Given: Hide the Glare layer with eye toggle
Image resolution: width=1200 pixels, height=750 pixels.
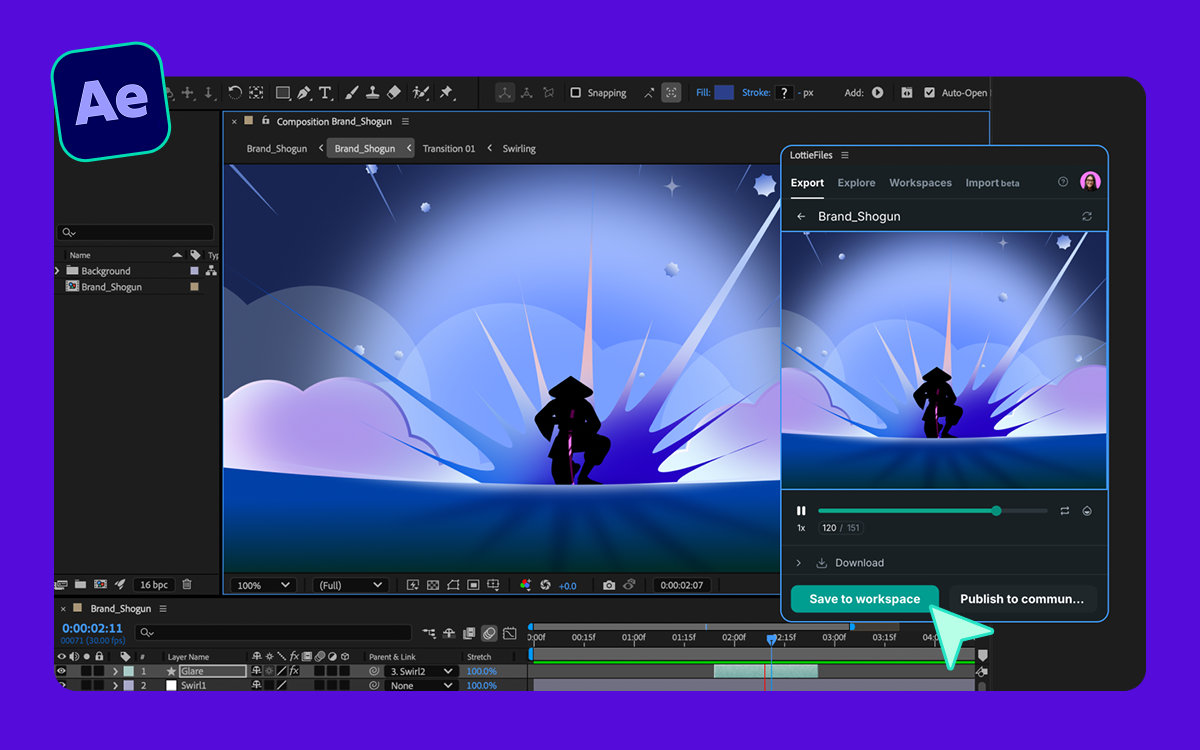Looking at the screenshot, I should tap(61, 671).
